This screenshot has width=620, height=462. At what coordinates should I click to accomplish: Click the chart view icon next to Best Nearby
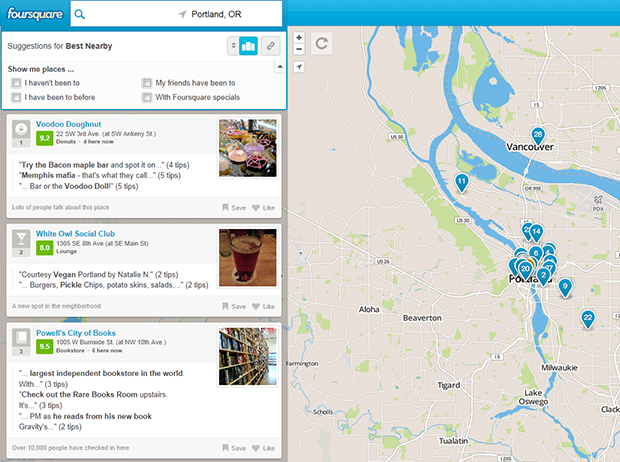click(249, 46)
